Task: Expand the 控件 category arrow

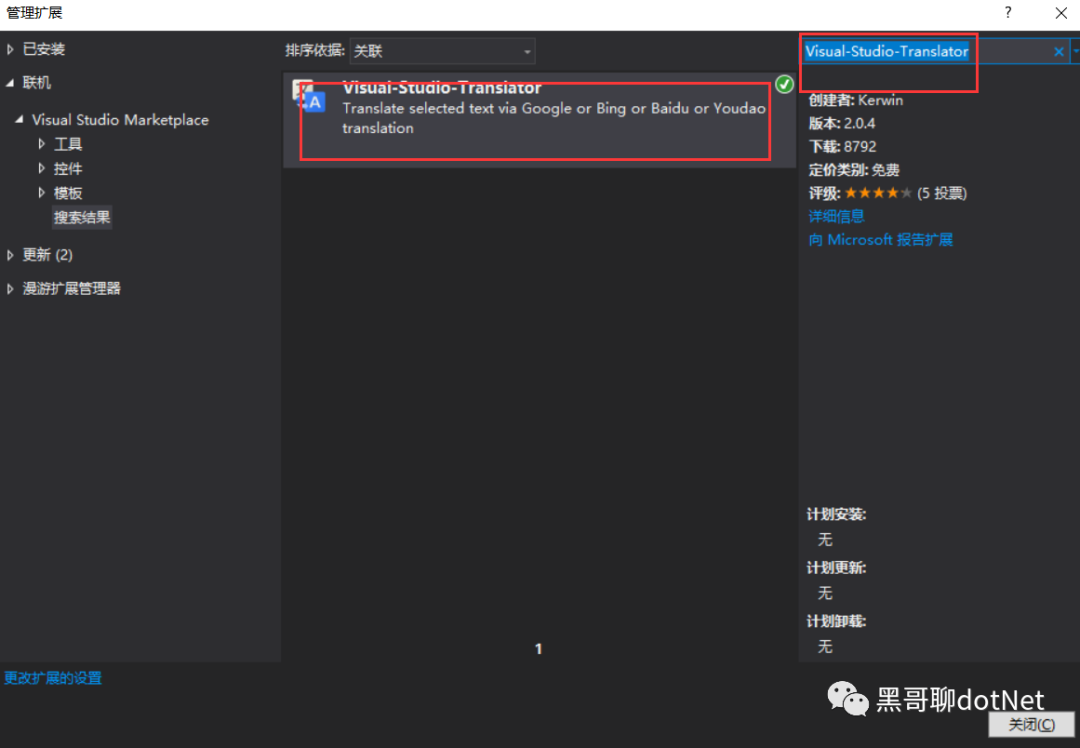Action: click(42, 168)
